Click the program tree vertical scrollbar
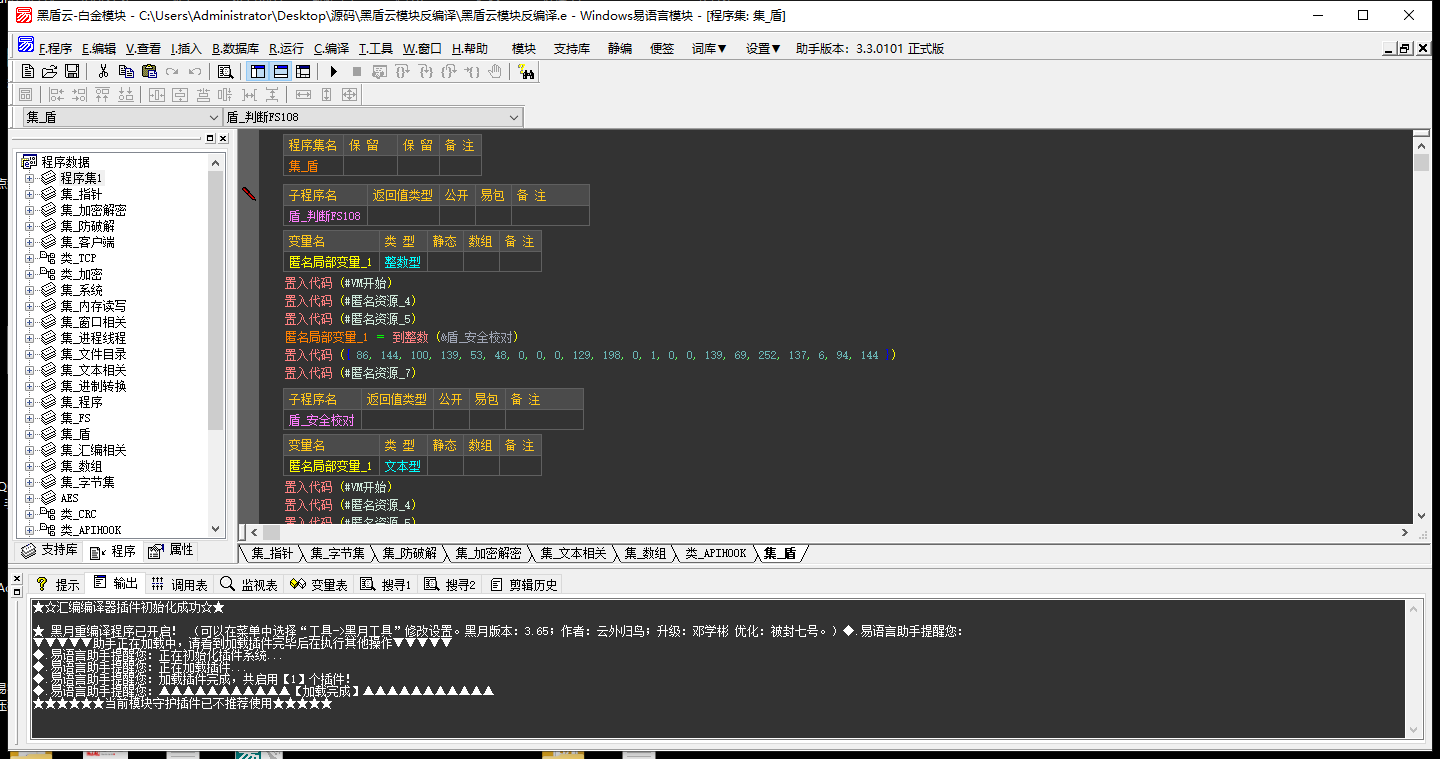The image size is (1440, 759). tap(216, 345)
